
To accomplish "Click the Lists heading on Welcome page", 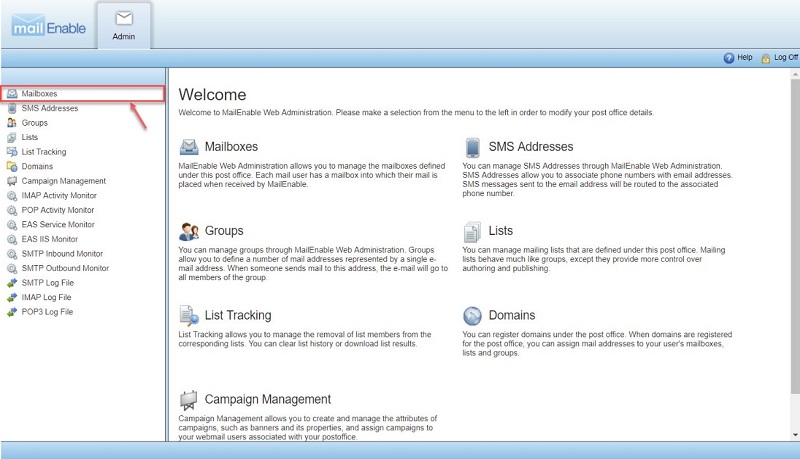I will click(x=501, y=231).
